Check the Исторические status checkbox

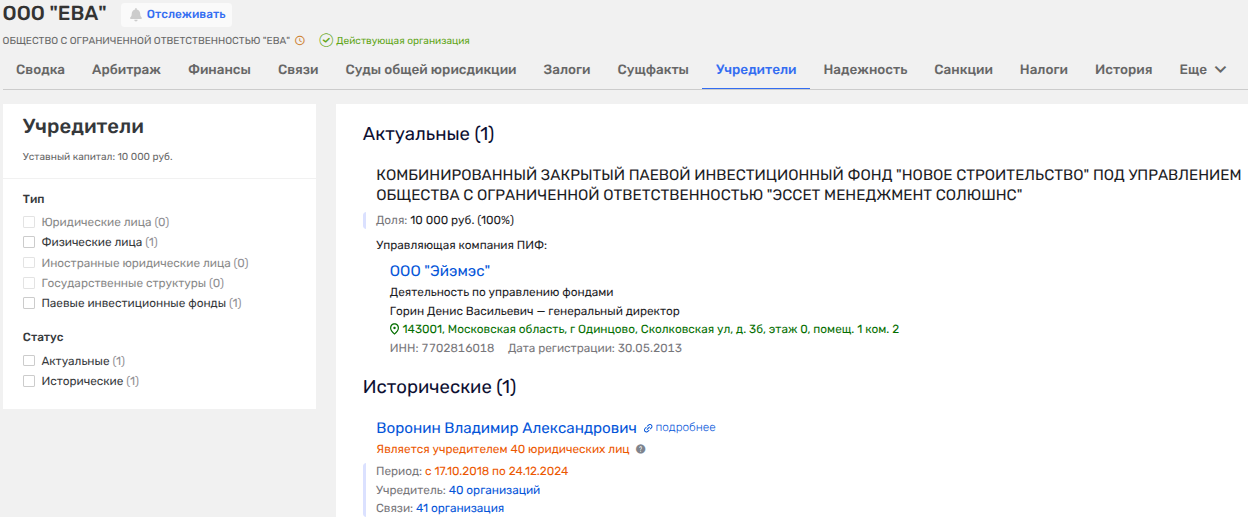tap(29, 381)
